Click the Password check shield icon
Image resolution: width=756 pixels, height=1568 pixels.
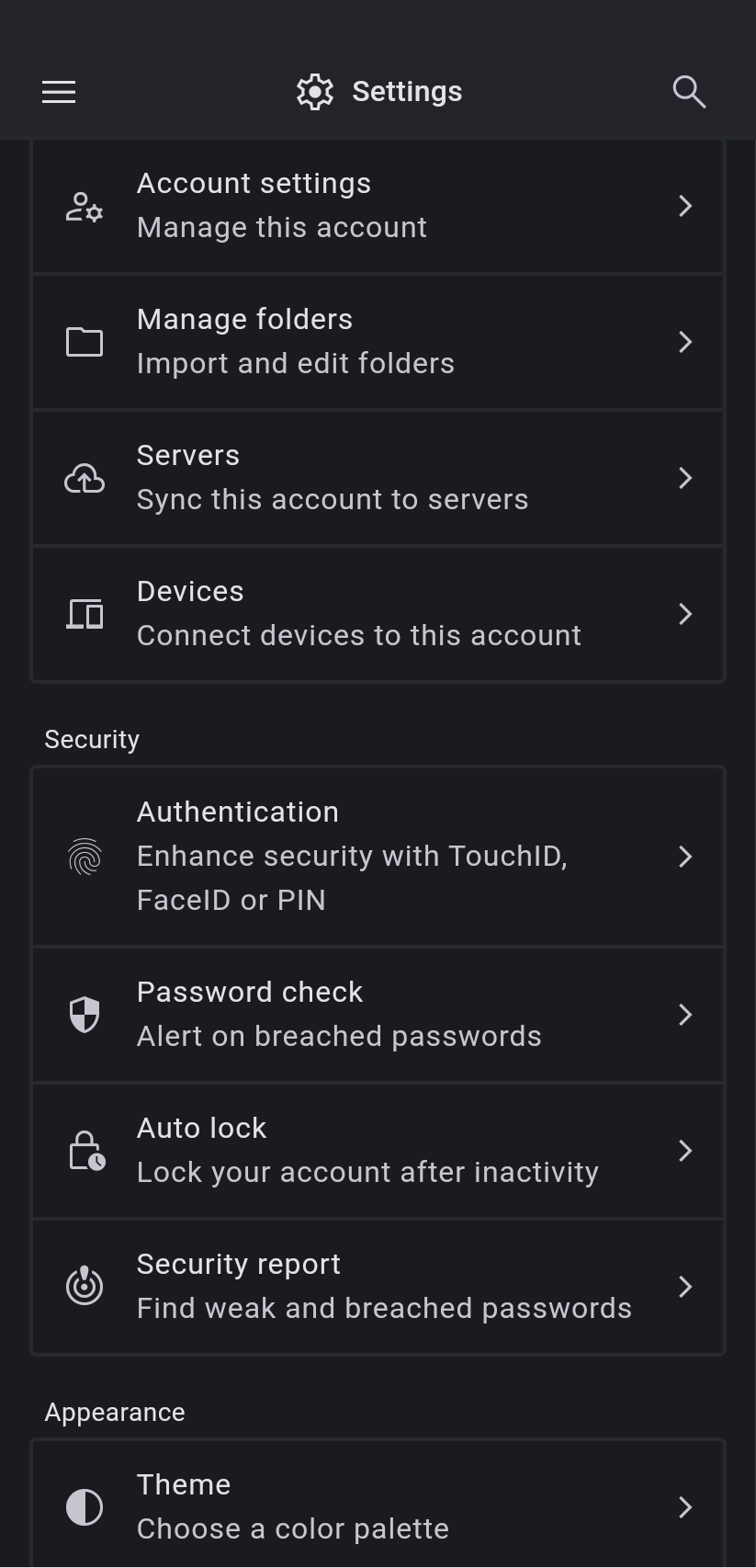click(85, 1015)
